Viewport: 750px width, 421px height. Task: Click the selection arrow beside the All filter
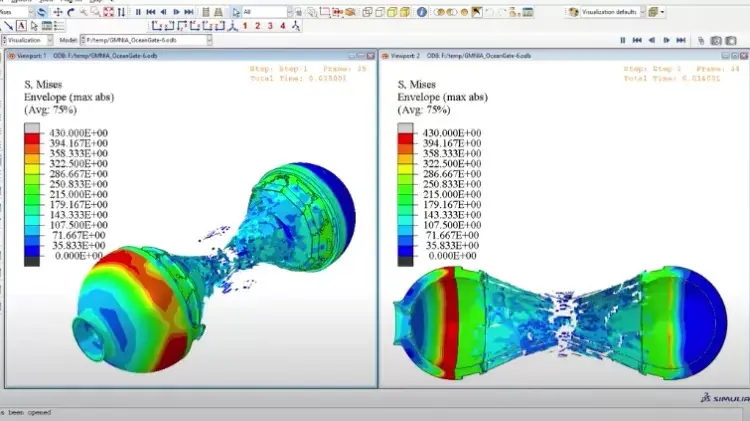pyautogui.click(x=236, y=12)
